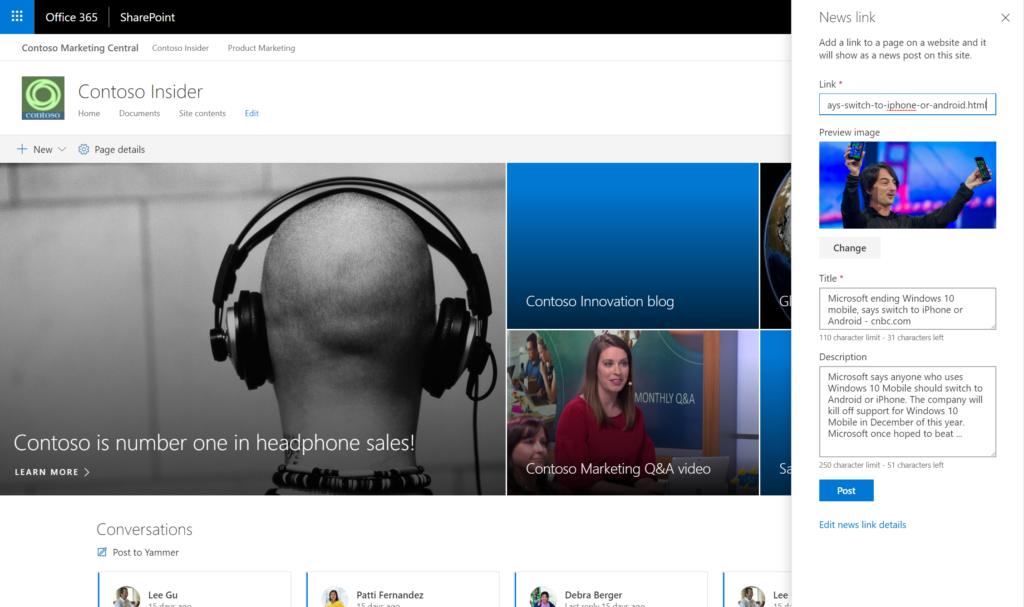
Task: Click the Title text box
Action: [x=907, y=308]
